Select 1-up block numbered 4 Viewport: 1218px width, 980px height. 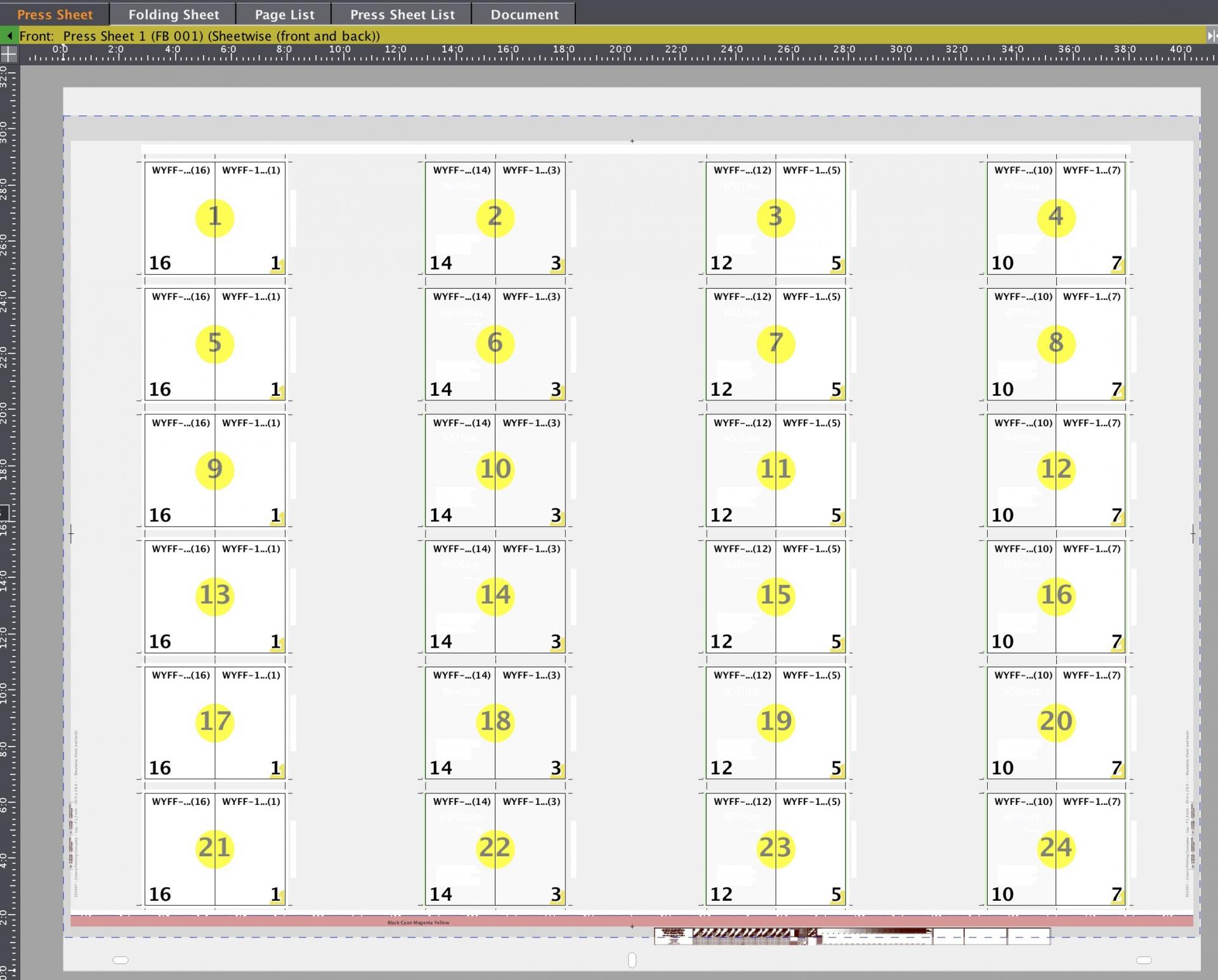pos(1056,218)
